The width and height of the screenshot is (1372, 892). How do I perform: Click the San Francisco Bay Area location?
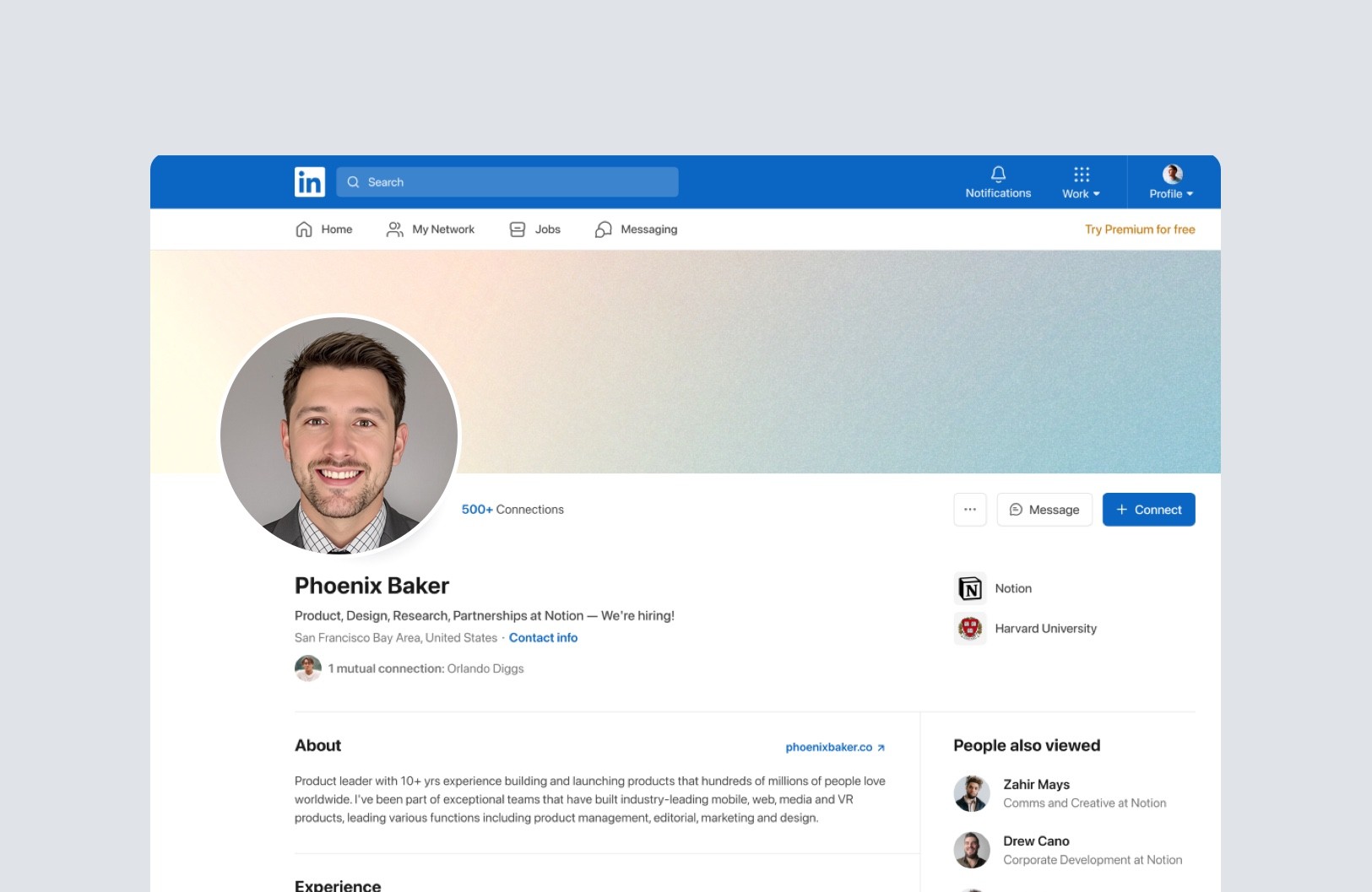point(396,638)
